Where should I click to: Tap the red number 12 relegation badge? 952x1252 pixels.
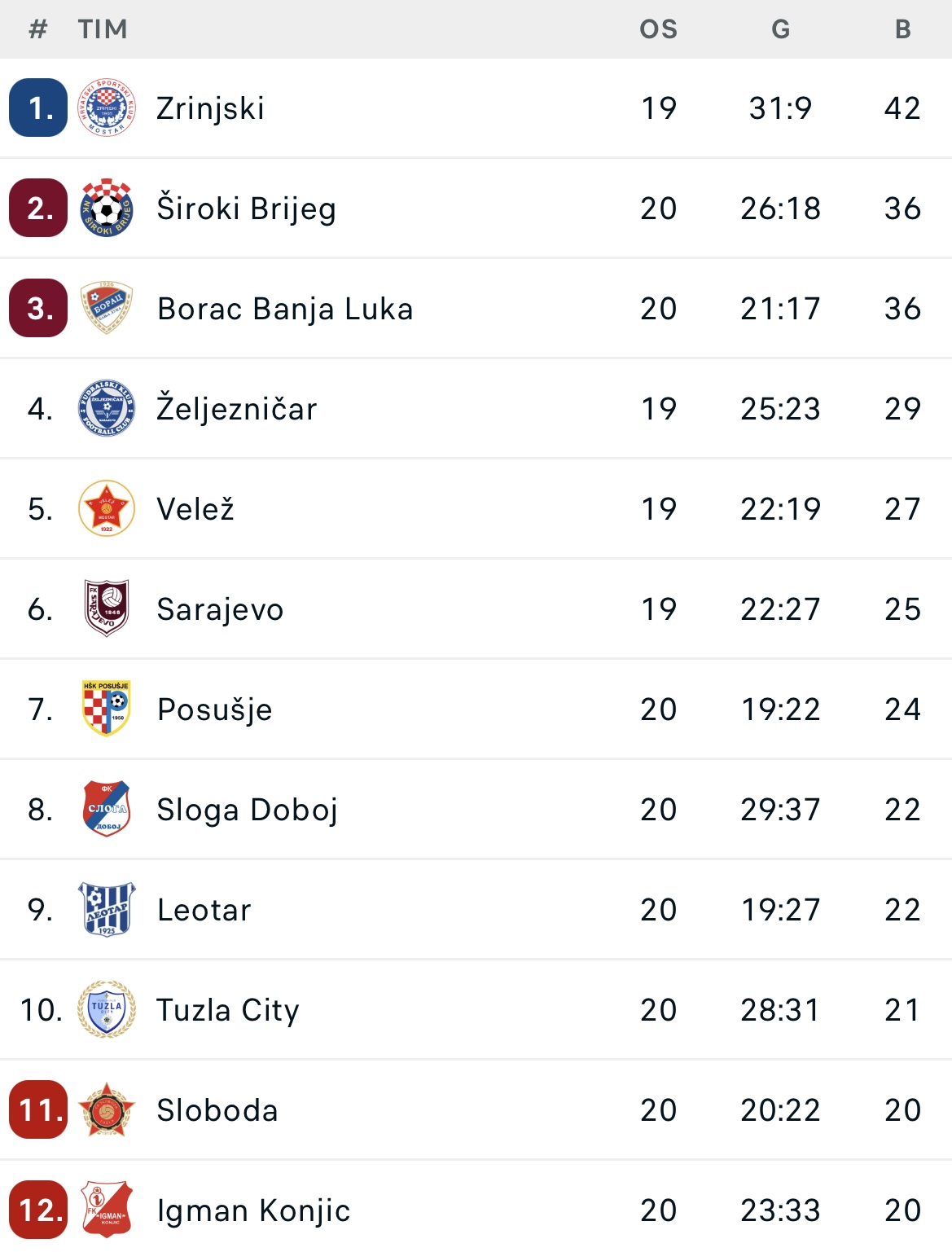tap(38, 1210)
